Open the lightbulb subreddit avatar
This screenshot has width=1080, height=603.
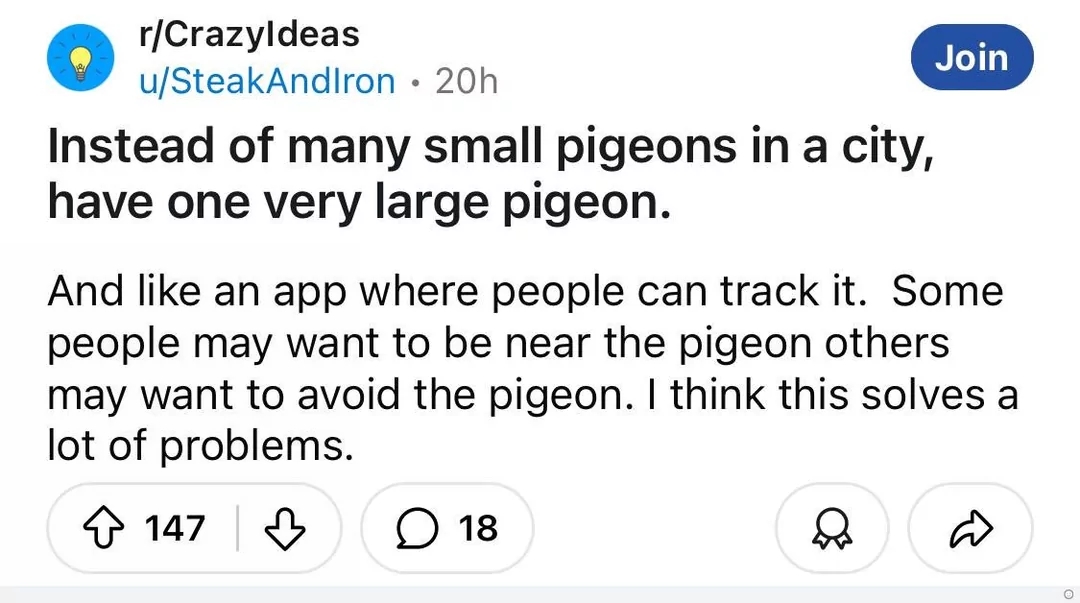coord(81,58)
